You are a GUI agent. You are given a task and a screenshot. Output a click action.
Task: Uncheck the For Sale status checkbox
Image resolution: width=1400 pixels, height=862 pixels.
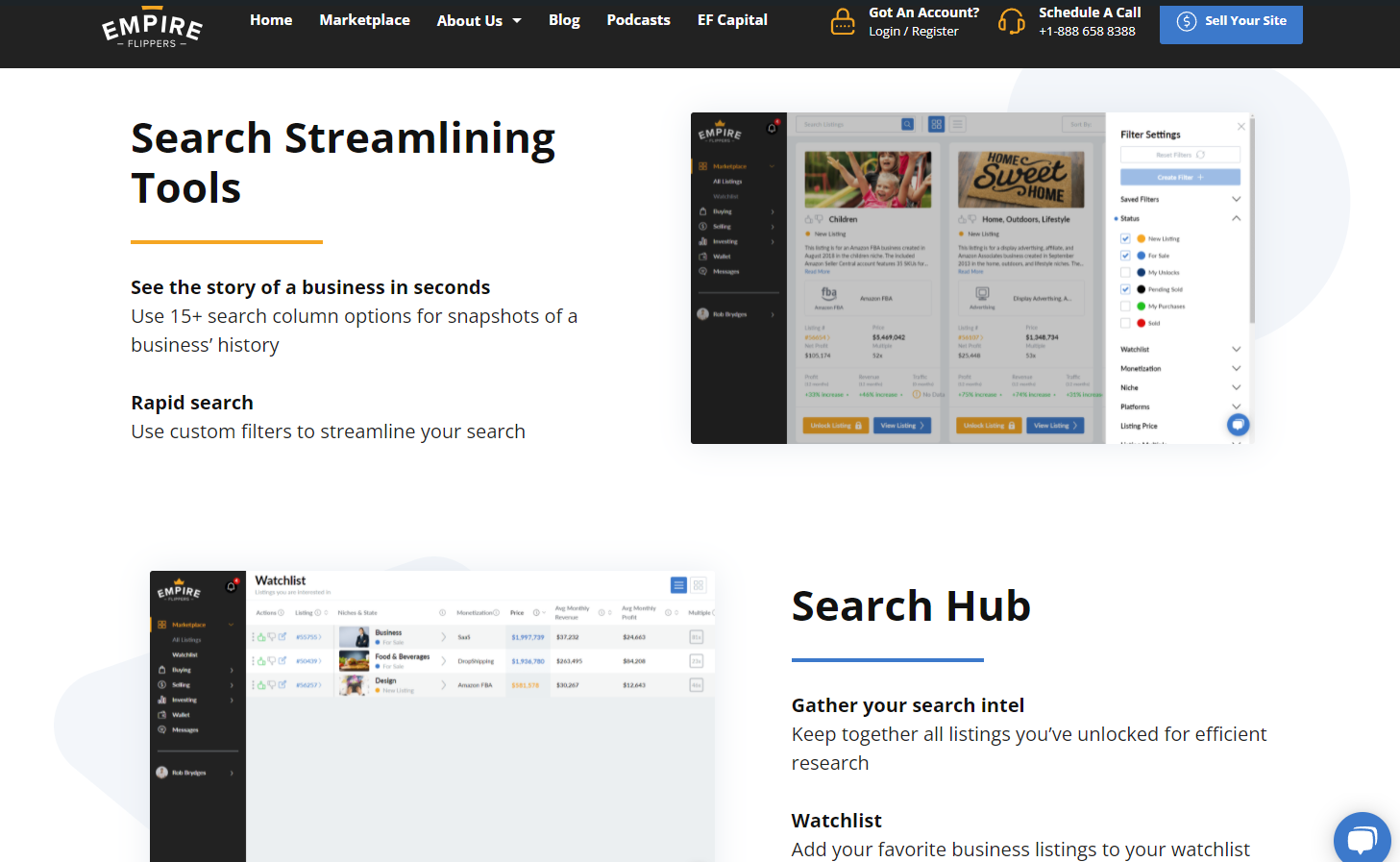coord(1125,256)
